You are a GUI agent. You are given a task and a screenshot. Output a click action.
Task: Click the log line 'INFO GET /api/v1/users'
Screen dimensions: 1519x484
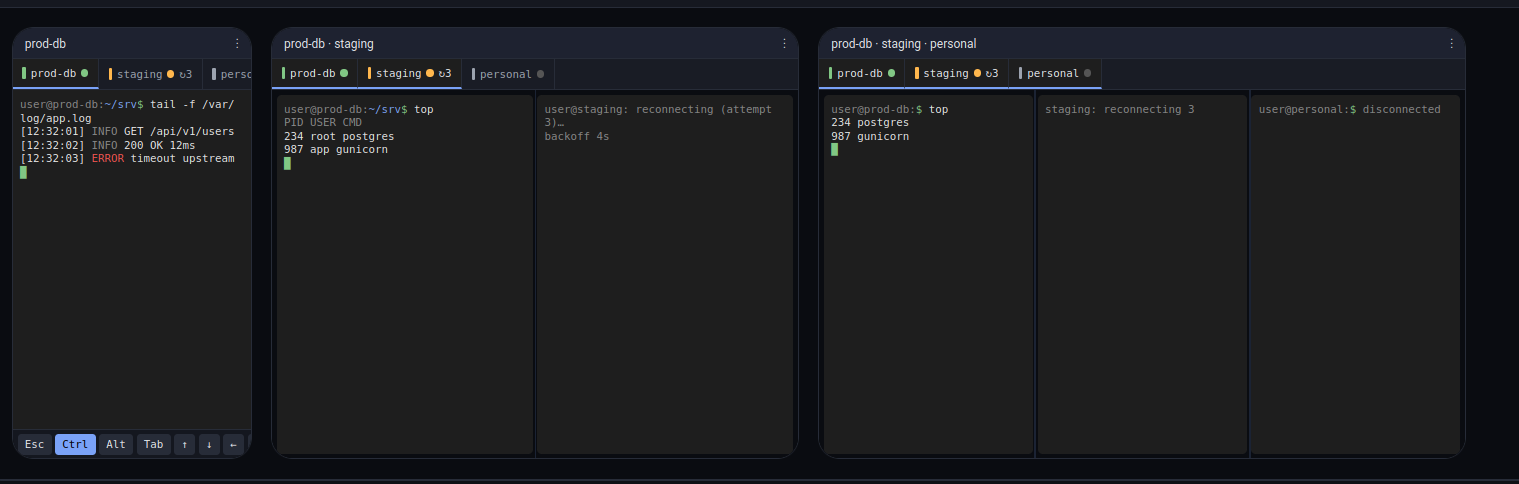pyautogui.click(x=127, y=131)
